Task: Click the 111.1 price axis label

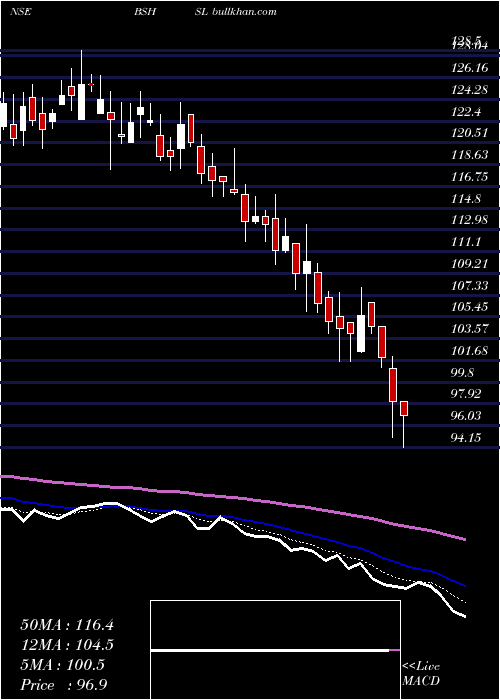Action: (467, 242)
